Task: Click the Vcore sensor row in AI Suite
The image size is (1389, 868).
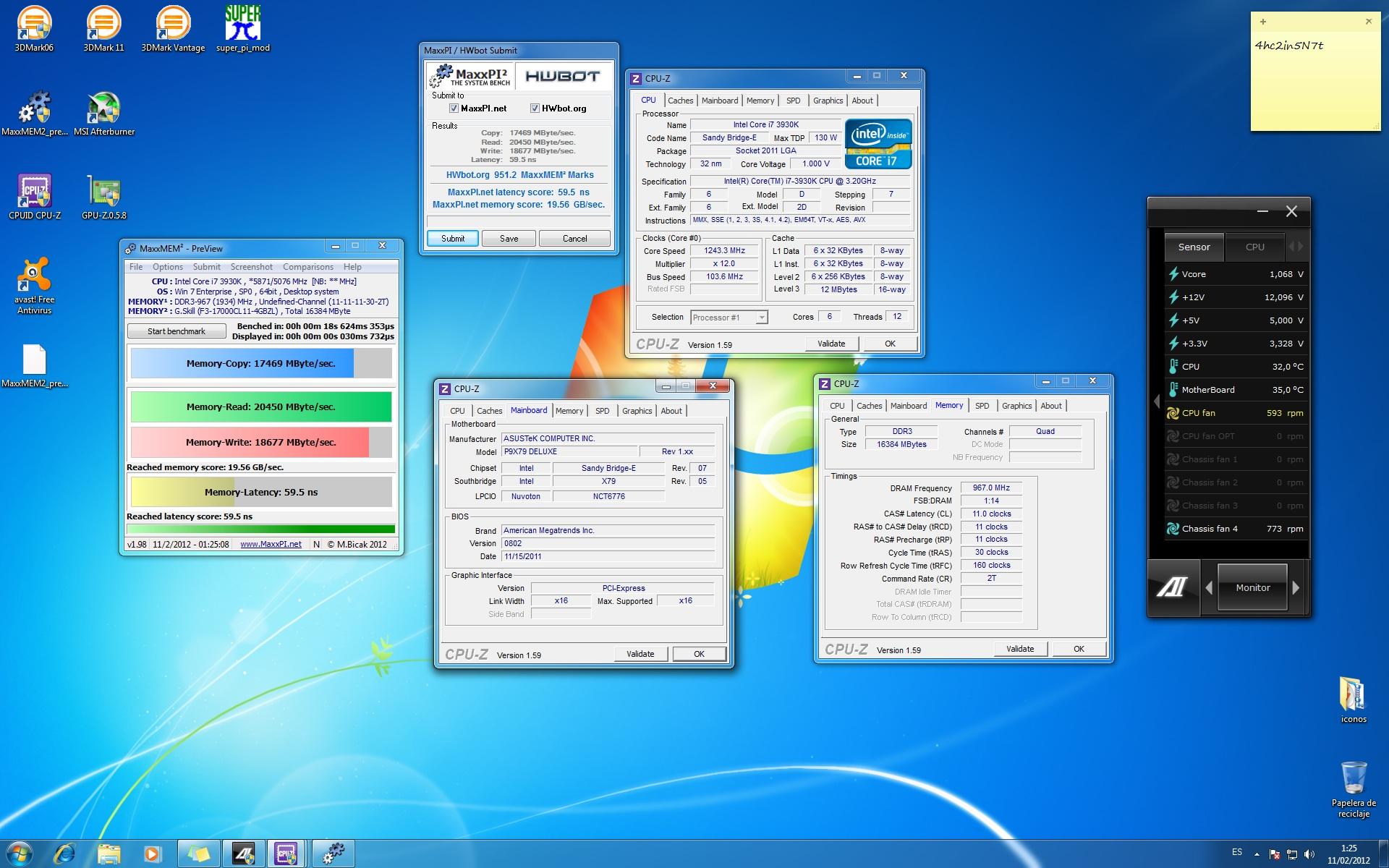Action: coord(1236,274)
